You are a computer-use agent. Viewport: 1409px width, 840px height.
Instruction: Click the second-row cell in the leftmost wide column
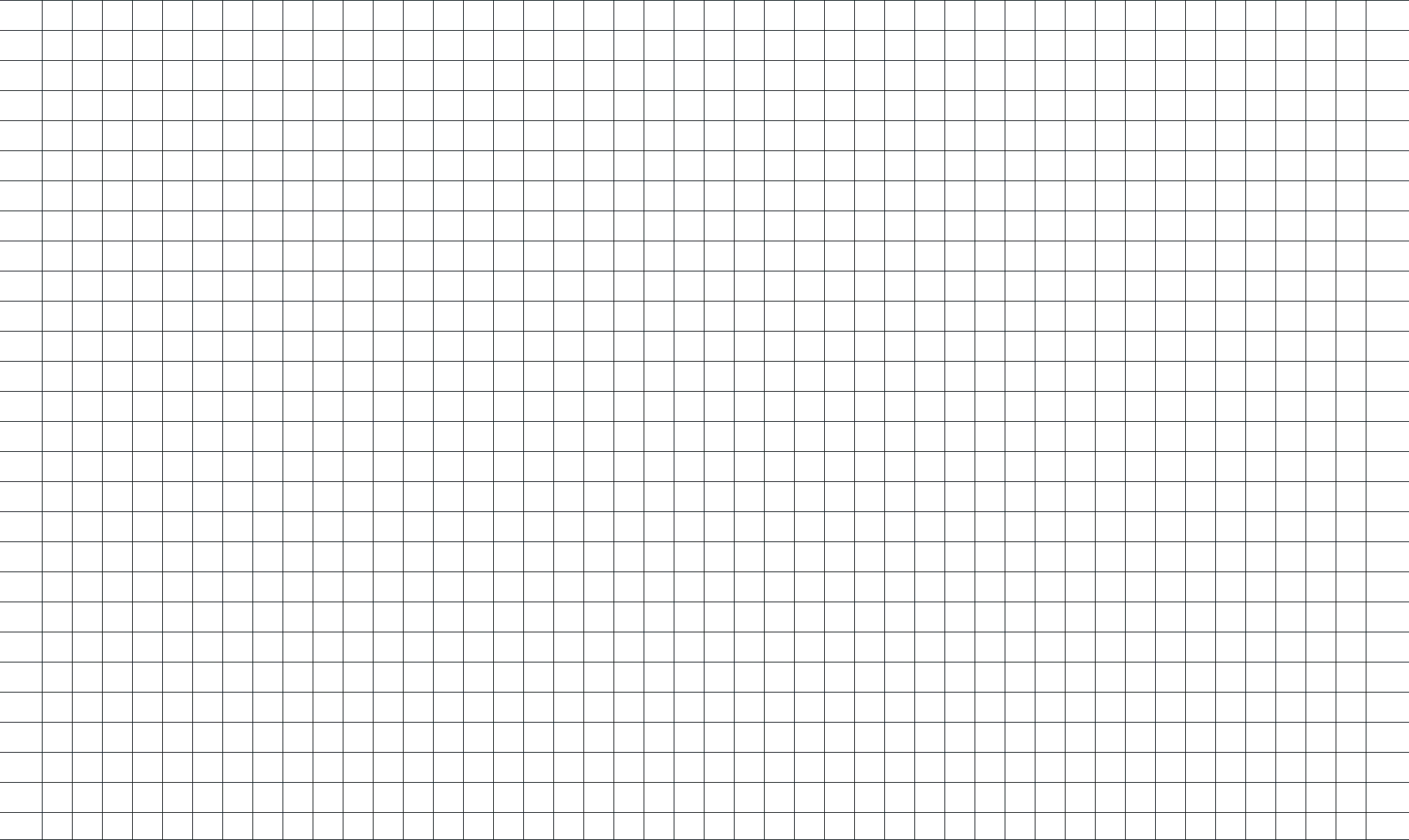(21, 47)
